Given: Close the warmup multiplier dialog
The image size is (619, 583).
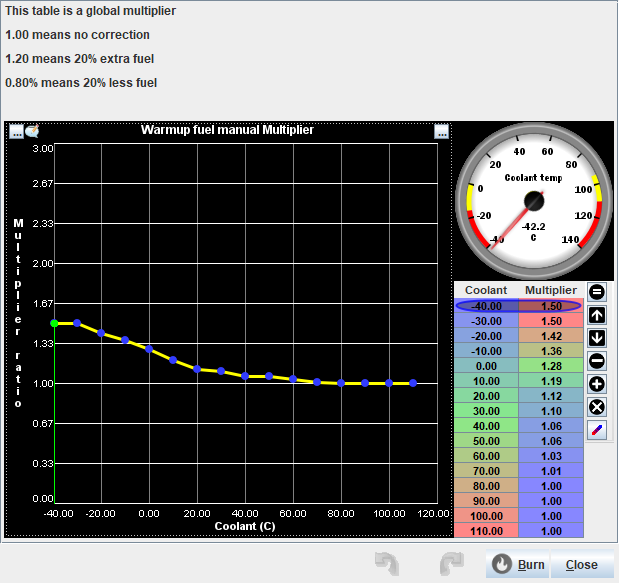Looking at the screenshot, I should (x=581, y=564).
